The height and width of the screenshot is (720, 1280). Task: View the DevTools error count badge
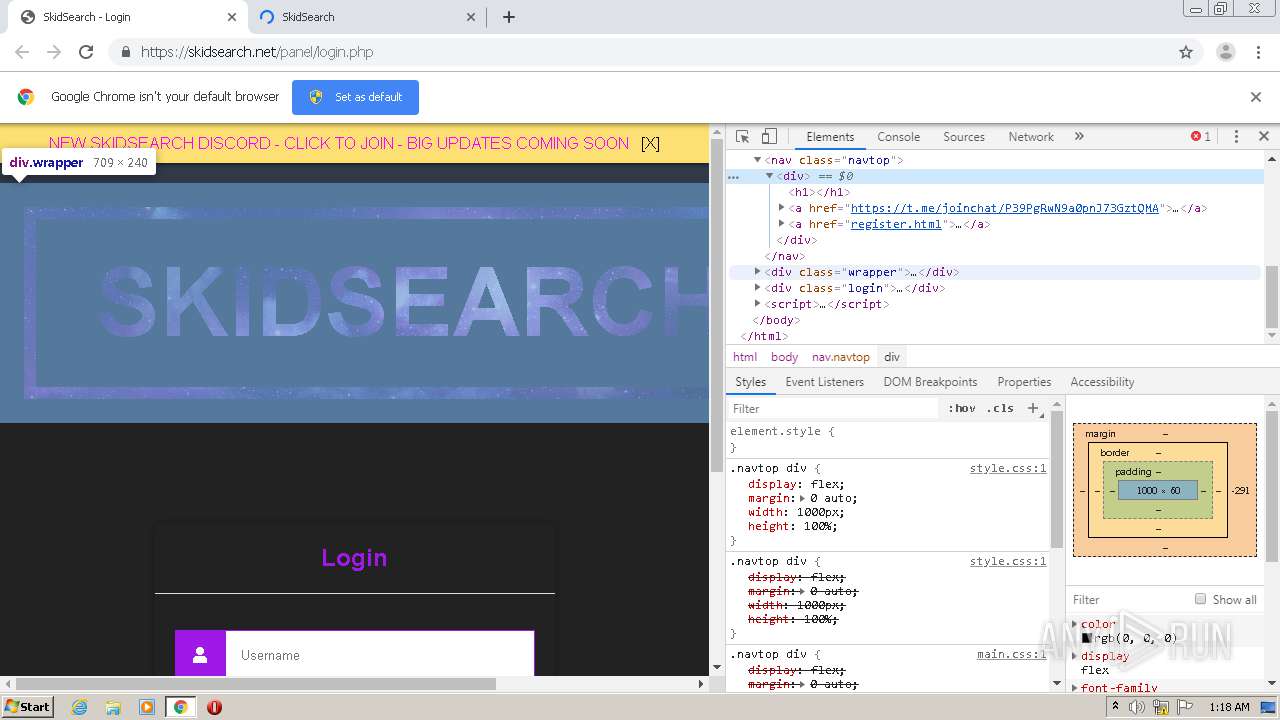pos(1200,137)
